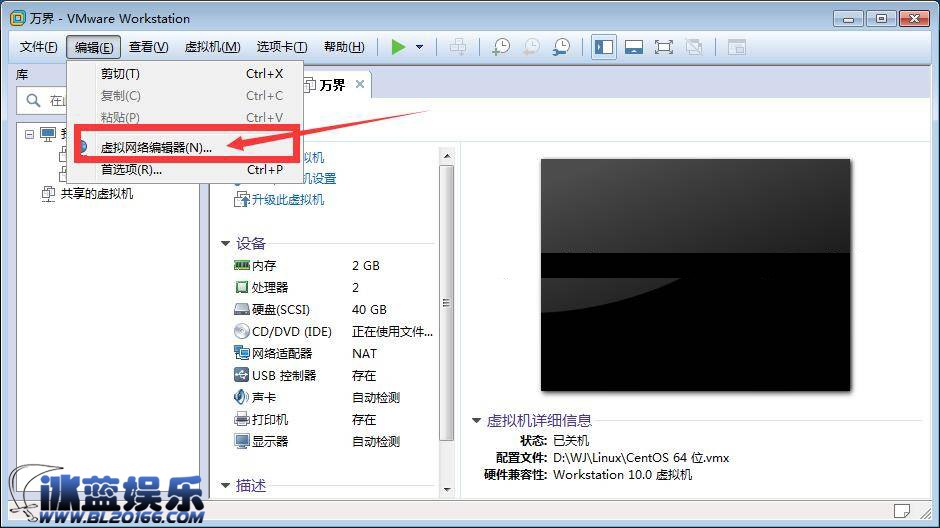Toggle the library sidebar view icon
Viewport: 940px width, 528px height.
(604, 47)
